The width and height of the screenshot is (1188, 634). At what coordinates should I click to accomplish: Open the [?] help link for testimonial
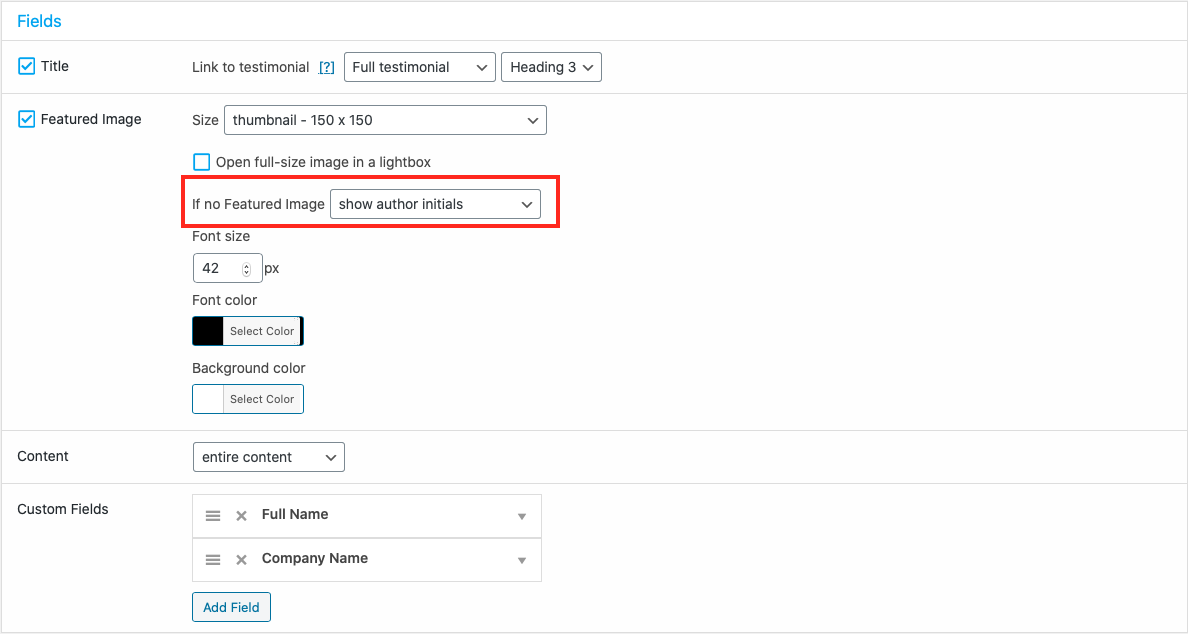tap(326, 68)
